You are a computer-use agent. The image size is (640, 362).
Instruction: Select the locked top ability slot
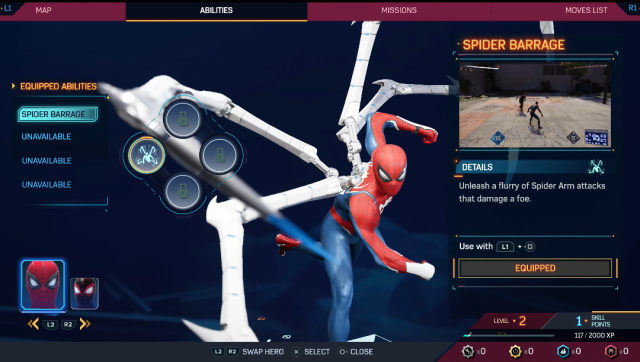pos(183,118)
